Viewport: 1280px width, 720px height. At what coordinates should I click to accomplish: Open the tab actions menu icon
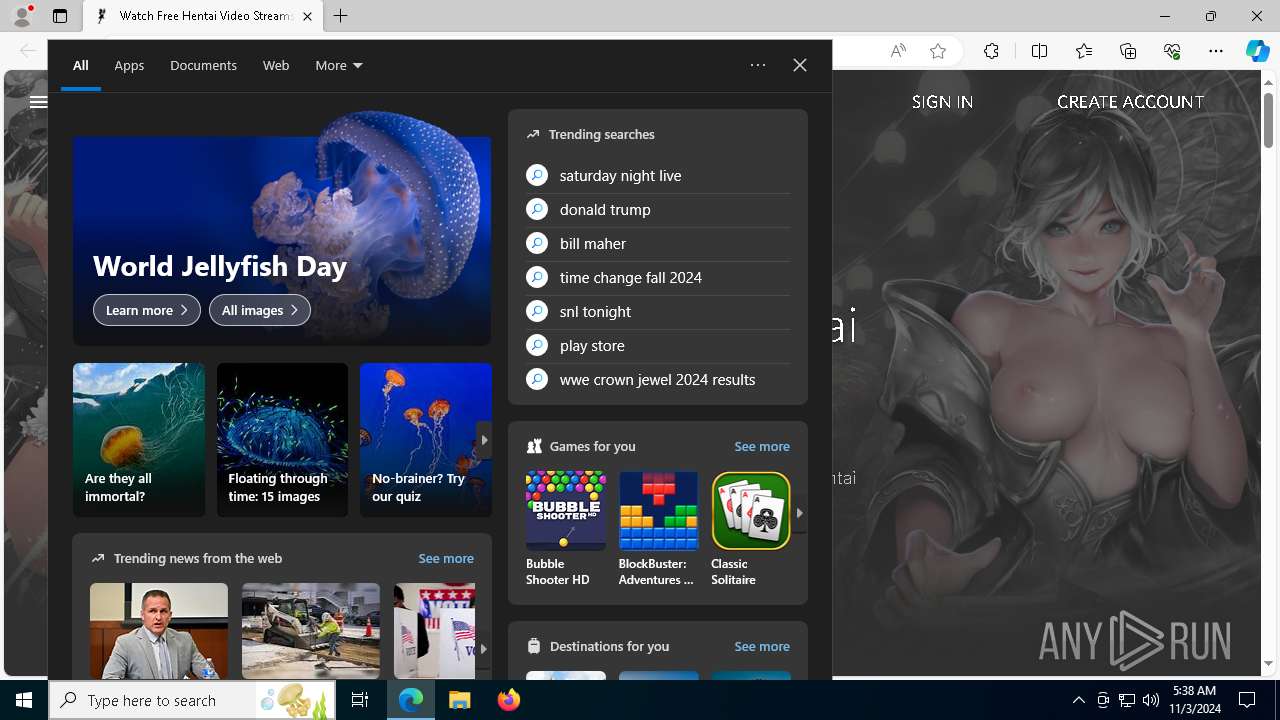pos(60,16)
